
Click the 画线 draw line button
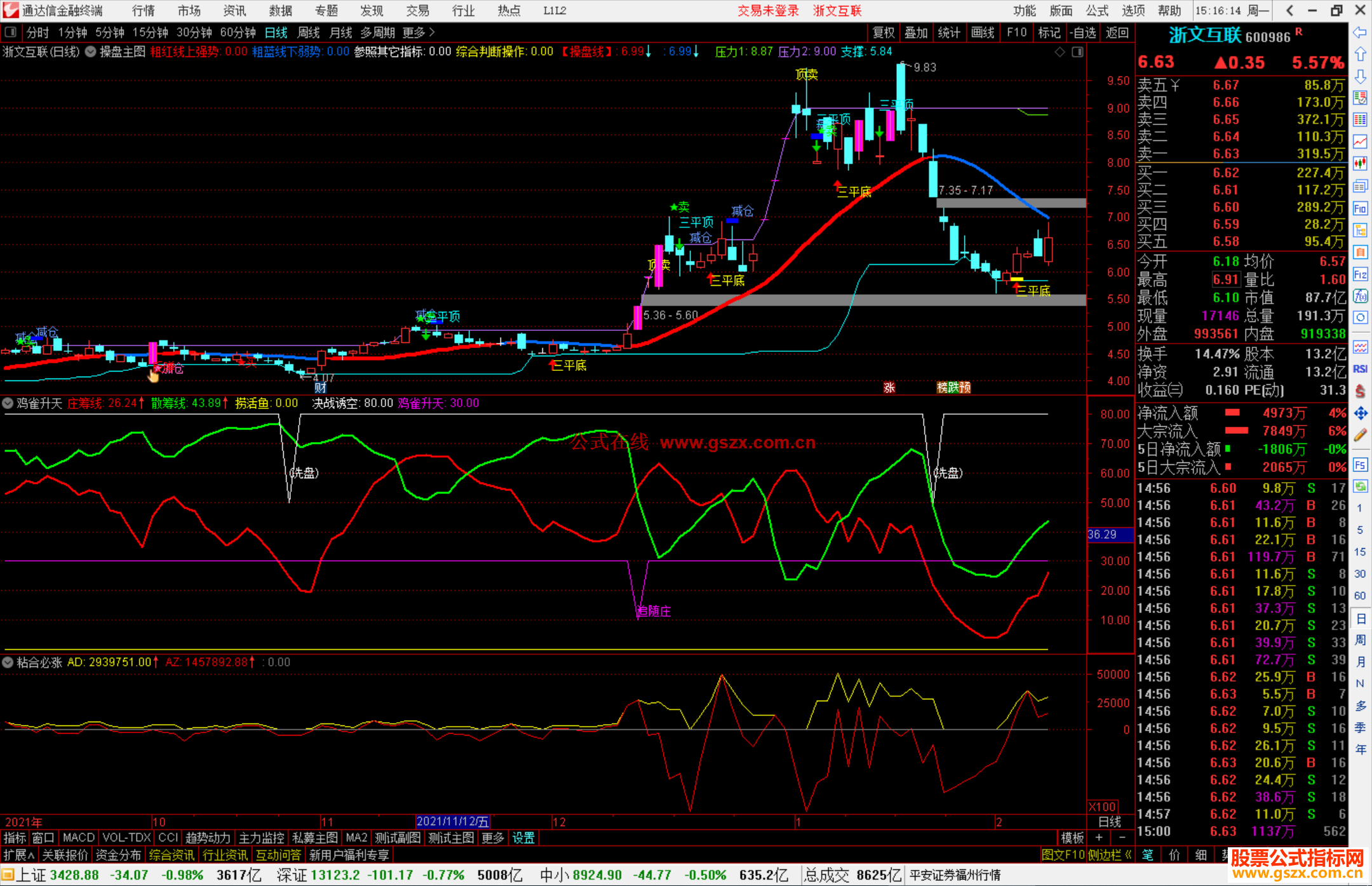pyautogui.click(x=983, y=32)
